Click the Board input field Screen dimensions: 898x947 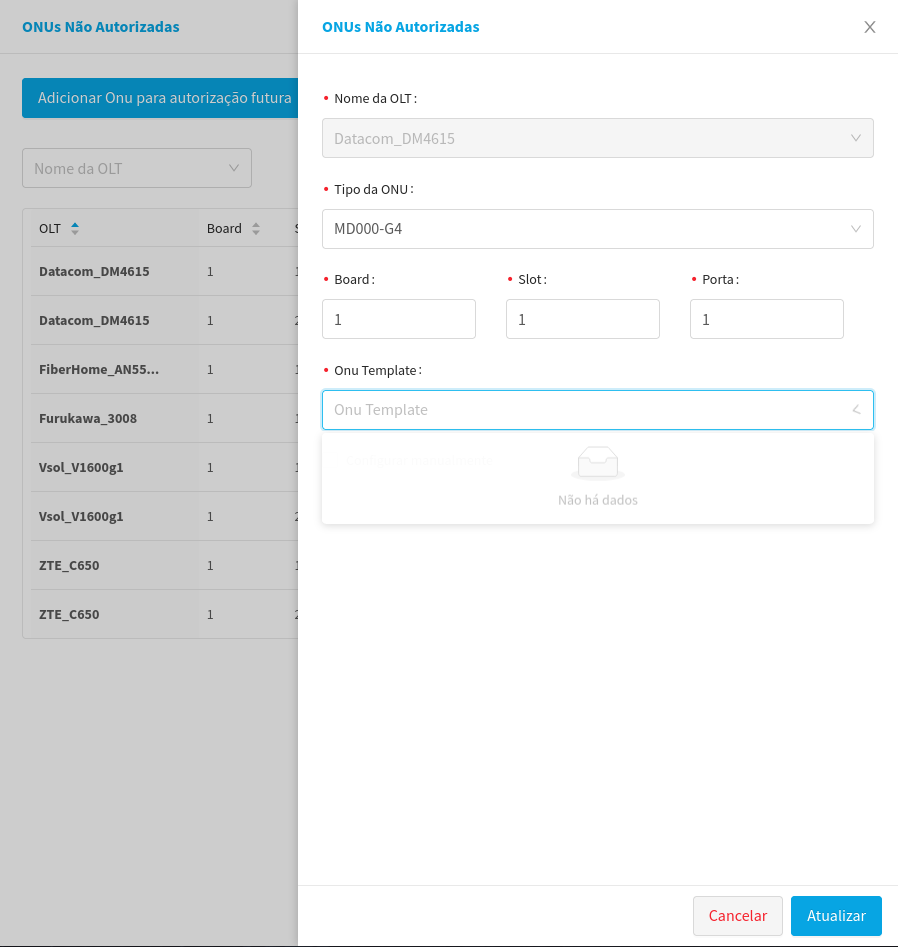coord(398,319)
